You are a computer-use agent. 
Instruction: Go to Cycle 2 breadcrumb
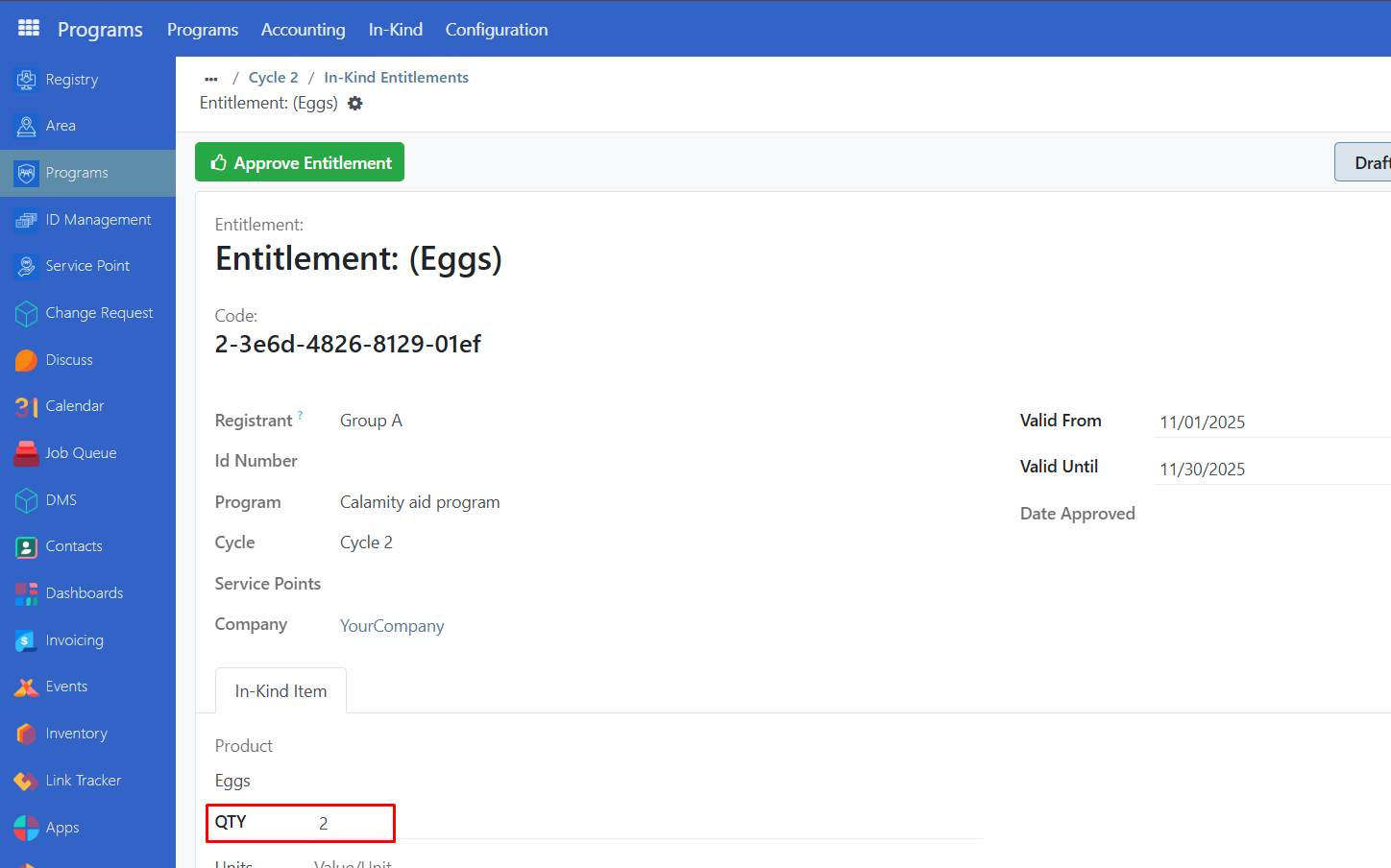tap(273, 78)
